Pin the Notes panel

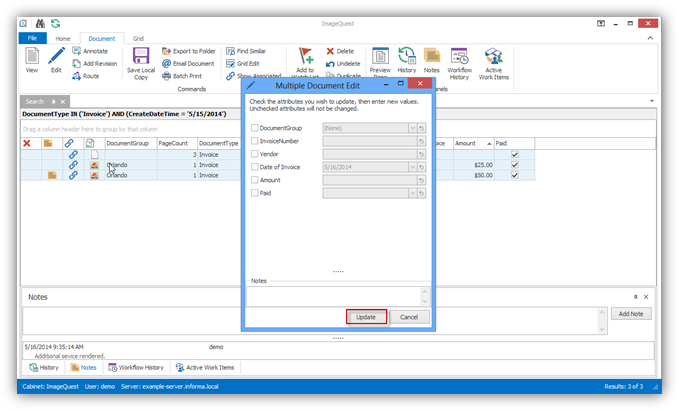tap(636, 297)
